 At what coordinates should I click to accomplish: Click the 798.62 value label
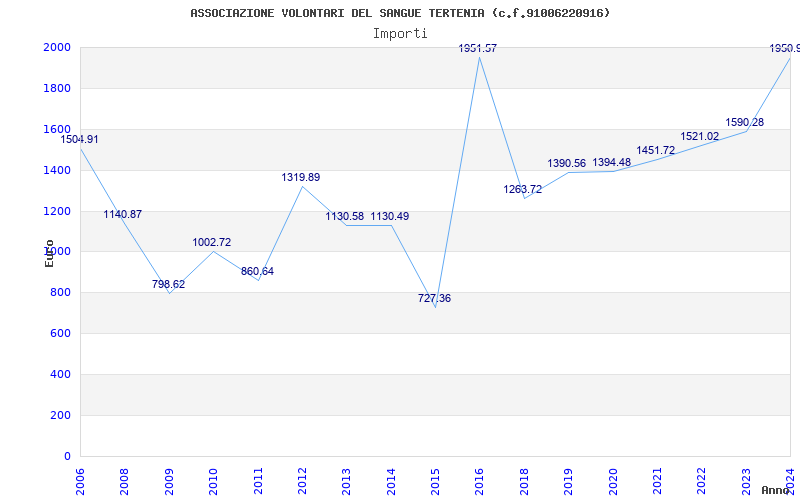(x=168, y=285)
